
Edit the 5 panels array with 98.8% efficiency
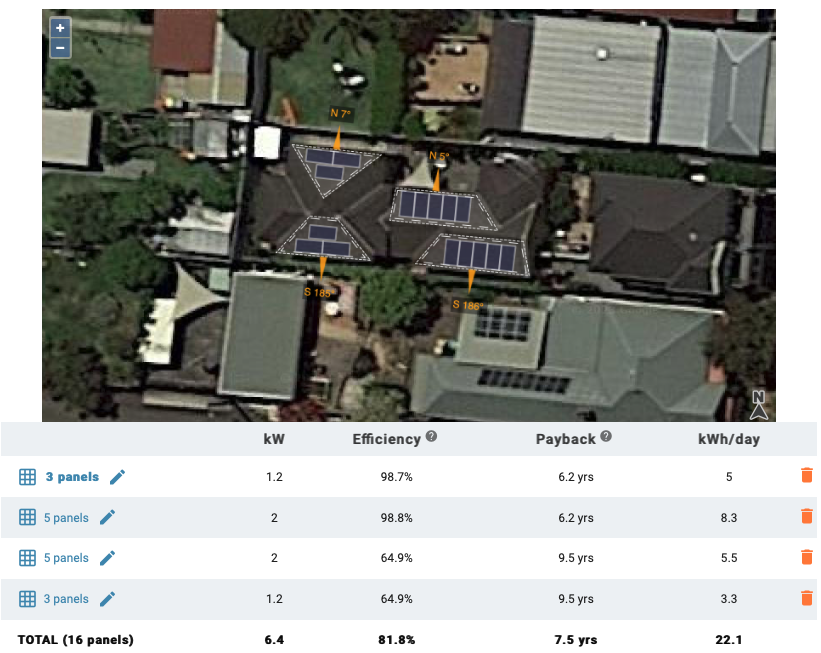click(x=107, y=517)
